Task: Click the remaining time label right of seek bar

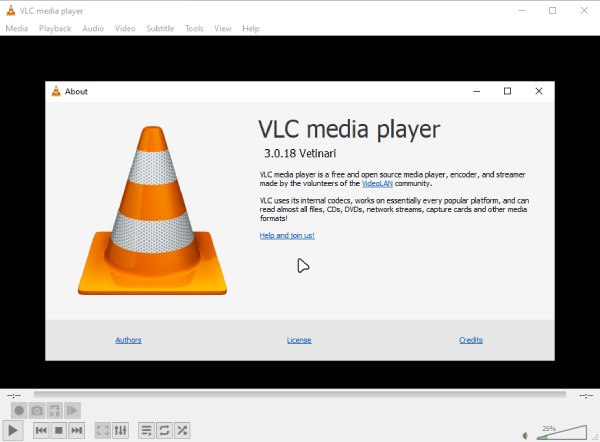Action: click(586, 395)
